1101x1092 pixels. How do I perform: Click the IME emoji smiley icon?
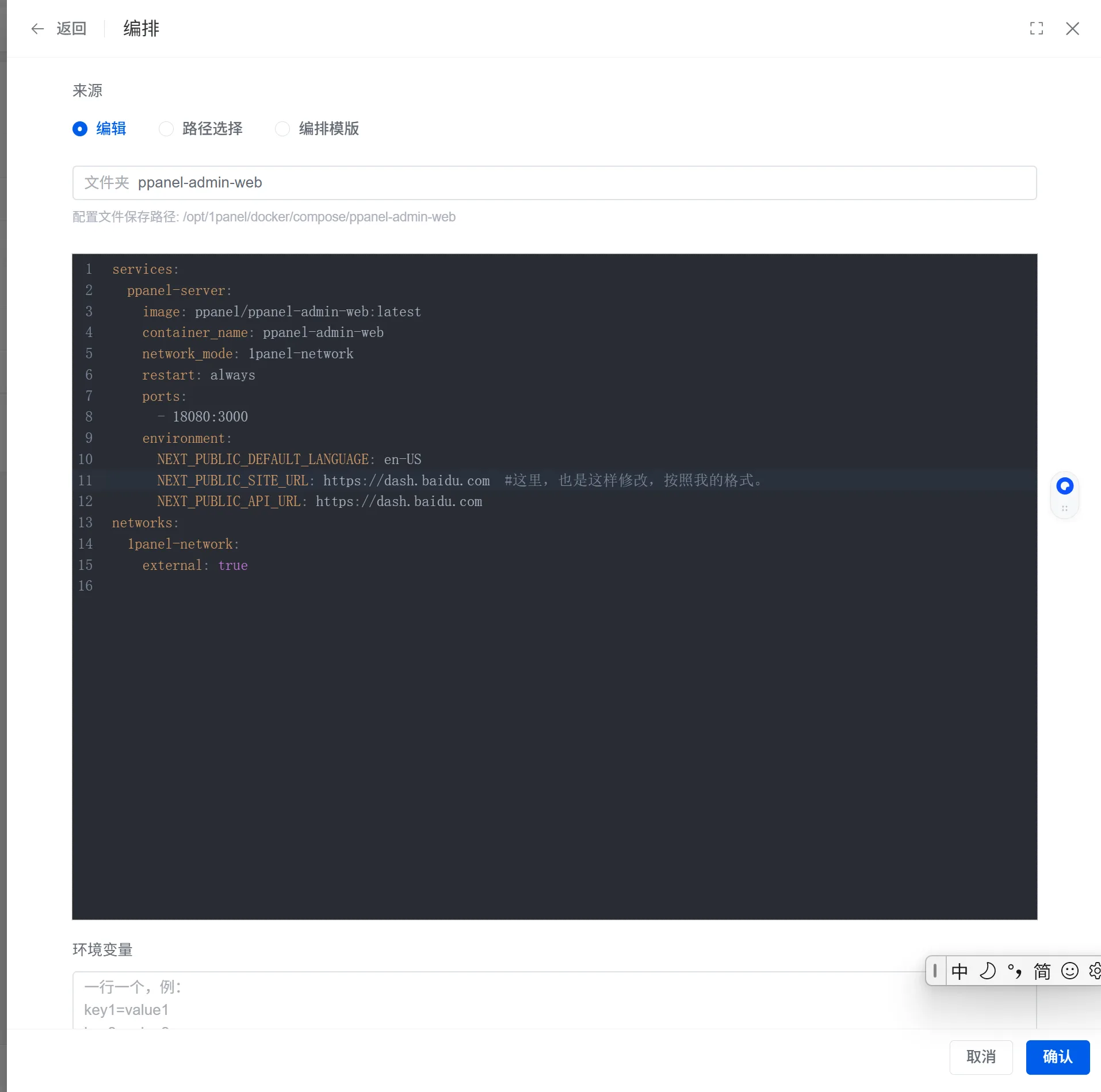point(1069,971)
